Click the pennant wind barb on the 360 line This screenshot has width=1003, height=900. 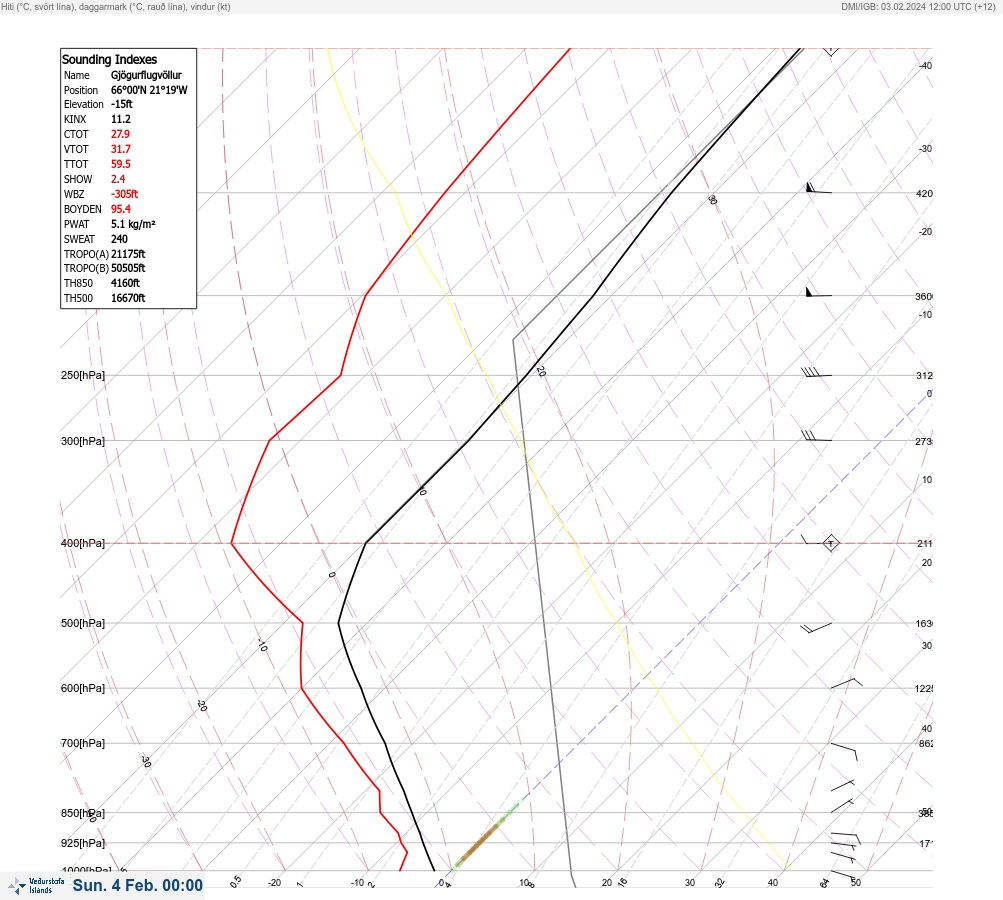coord(818,292)
